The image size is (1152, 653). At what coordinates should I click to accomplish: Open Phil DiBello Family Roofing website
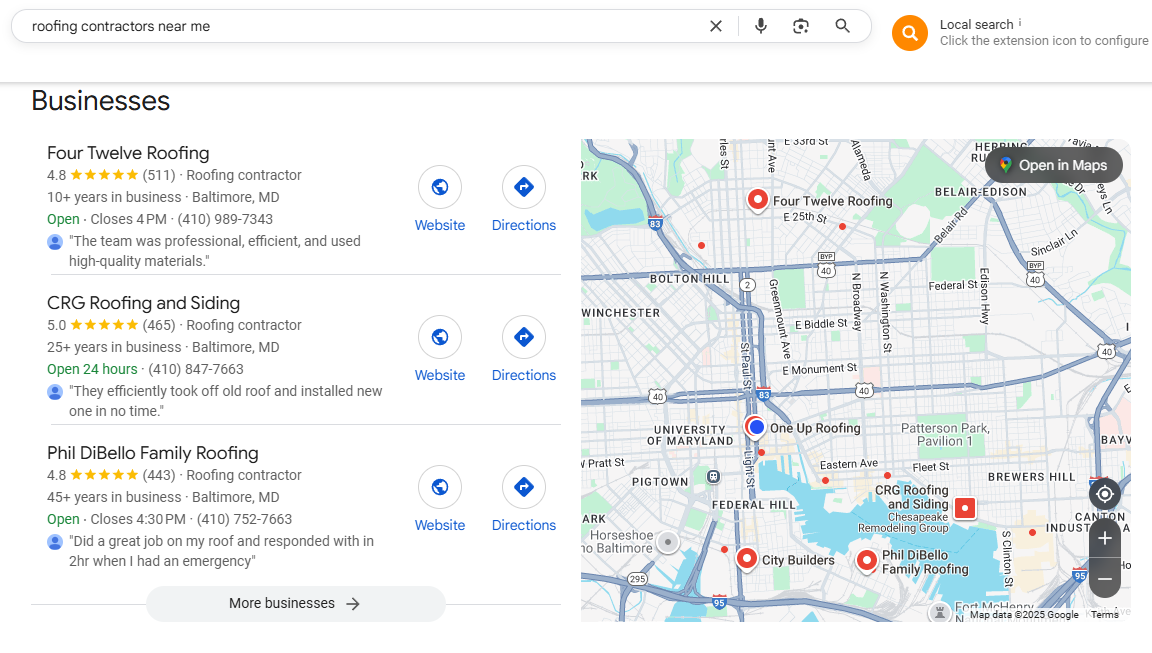click(x=439, y=499)
